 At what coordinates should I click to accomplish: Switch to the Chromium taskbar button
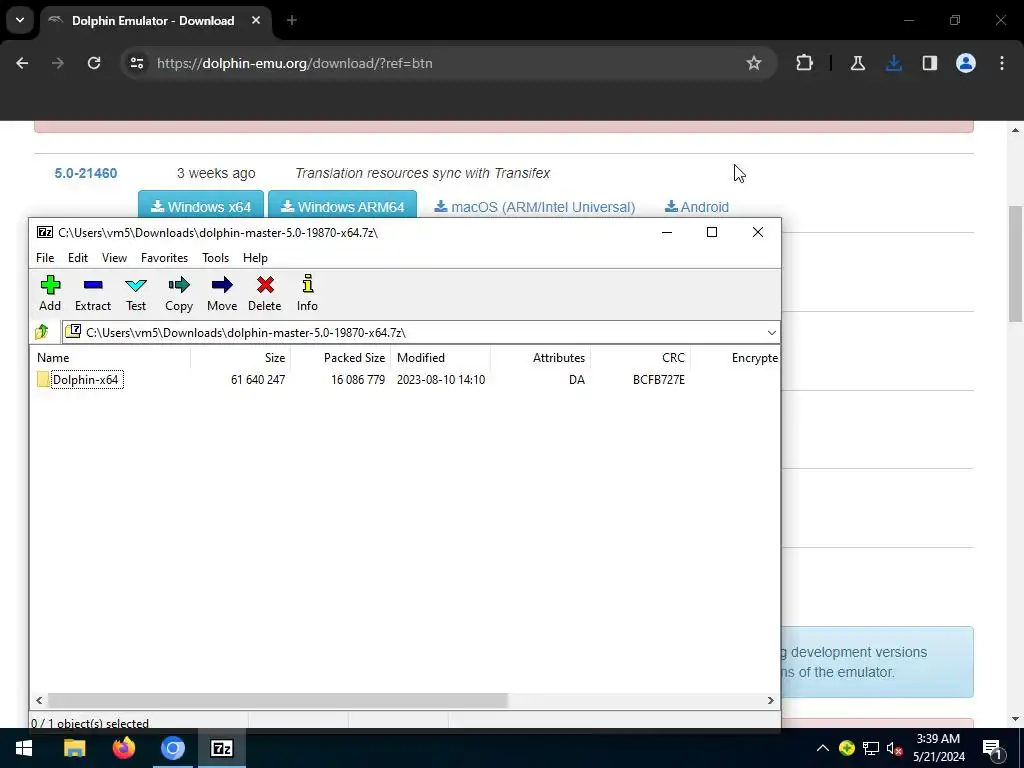pyautogui.click(x=172, y=748)
